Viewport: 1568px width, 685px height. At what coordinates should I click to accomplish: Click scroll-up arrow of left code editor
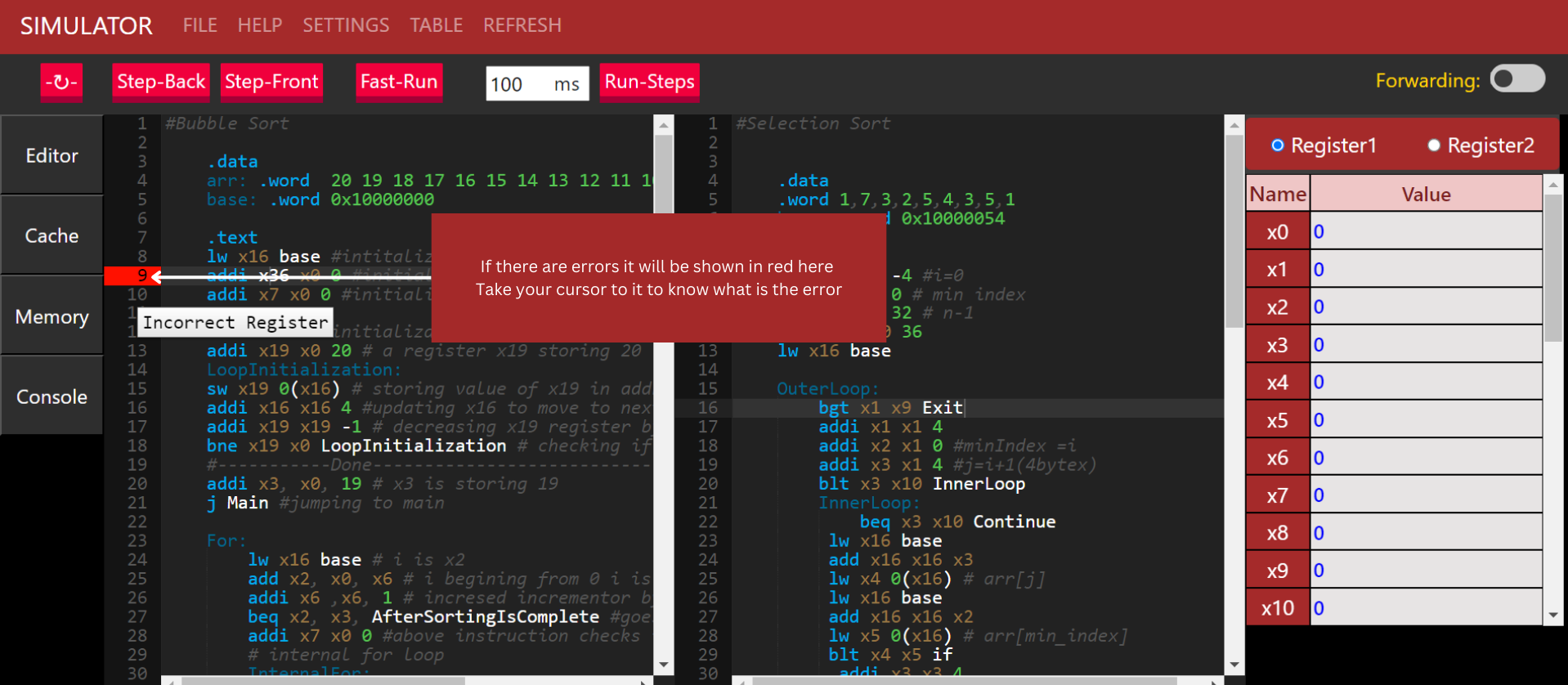(663, 126)
